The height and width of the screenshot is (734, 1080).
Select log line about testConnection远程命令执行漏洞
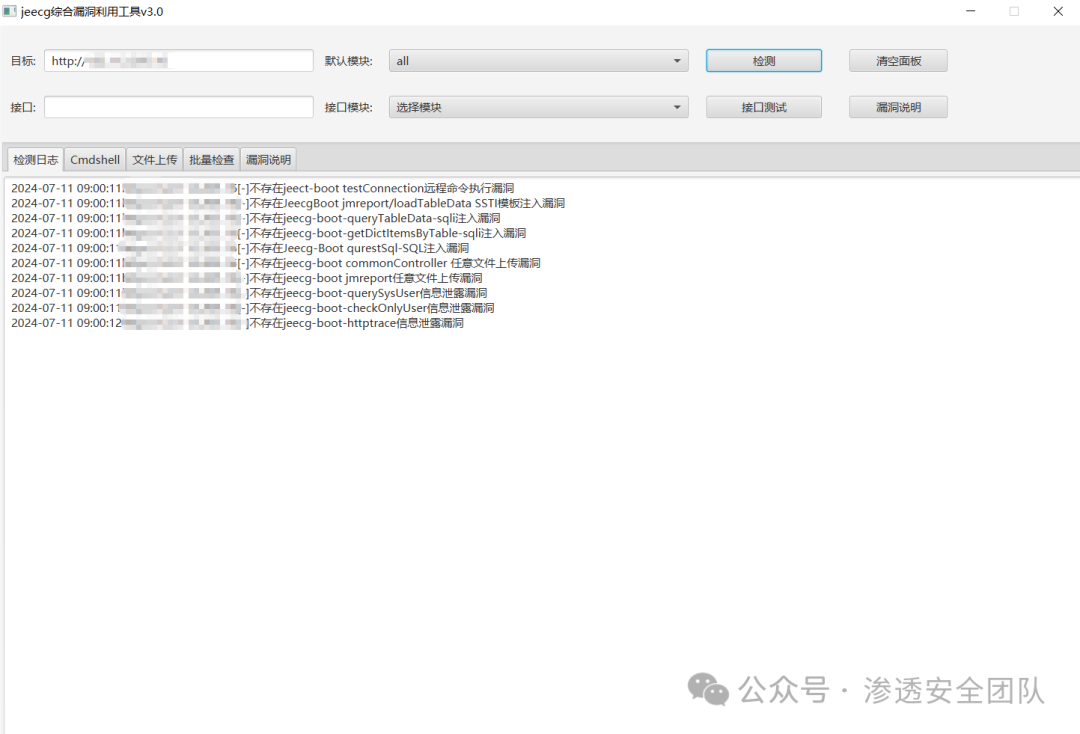(x=262, y=188)
